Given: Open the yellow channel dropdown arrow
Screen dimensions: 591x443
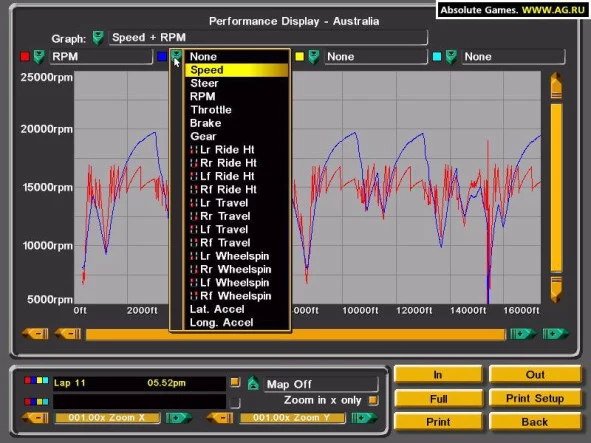Looking at the screenshot, I should pyautogui.click(x=314, y=57).
